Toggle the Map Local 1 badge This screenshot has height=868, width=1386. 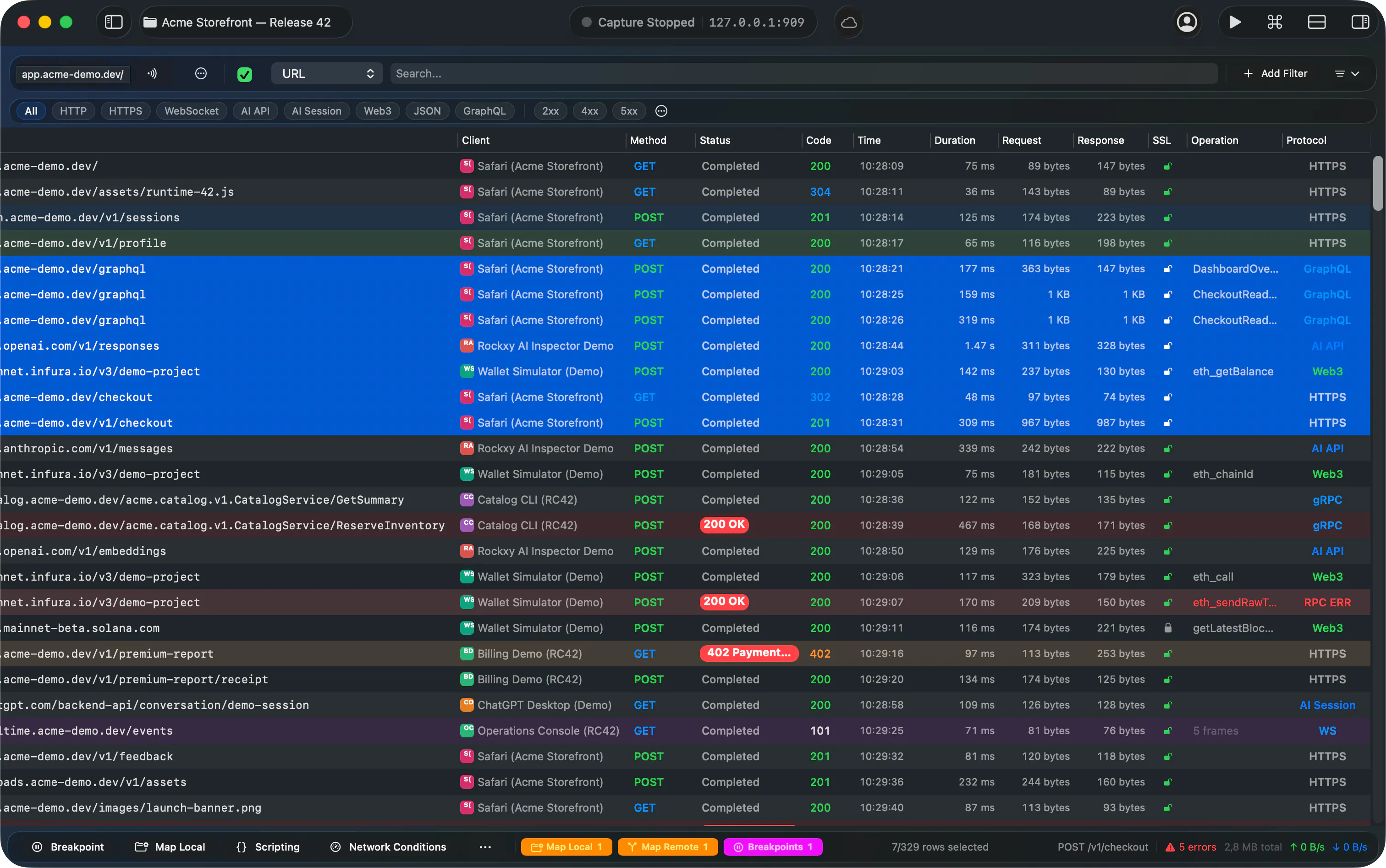[566, 847]
